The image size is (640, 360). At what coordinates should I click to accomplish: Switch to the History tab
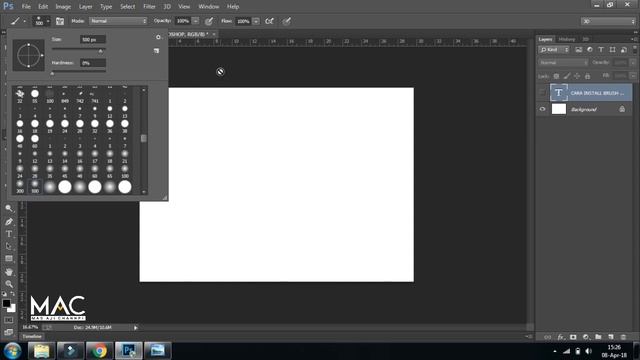click(567, 39)
